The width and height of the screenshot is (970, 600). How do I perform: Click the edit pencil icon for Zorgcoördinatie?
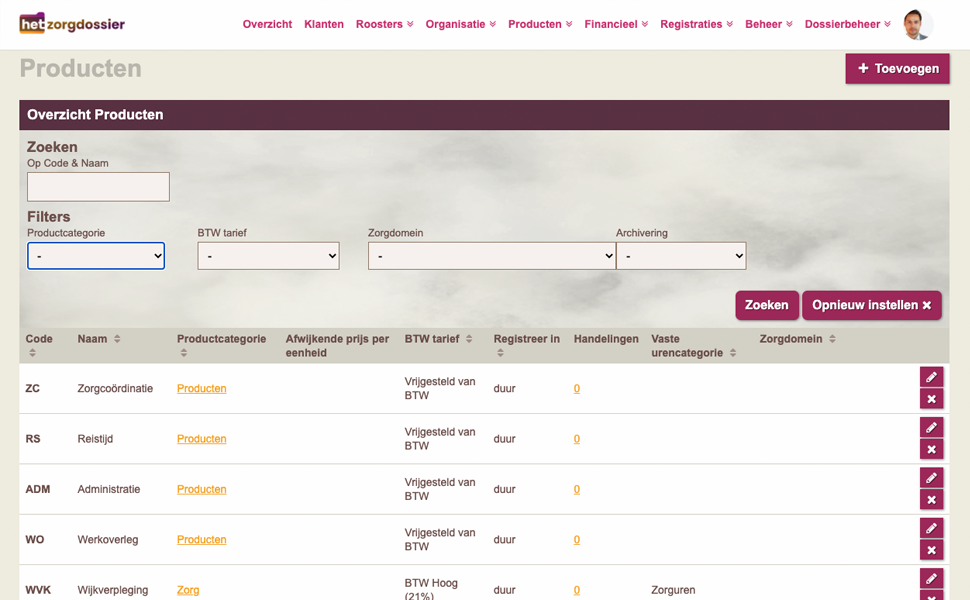pyautogui.click(x=931, y=377)
